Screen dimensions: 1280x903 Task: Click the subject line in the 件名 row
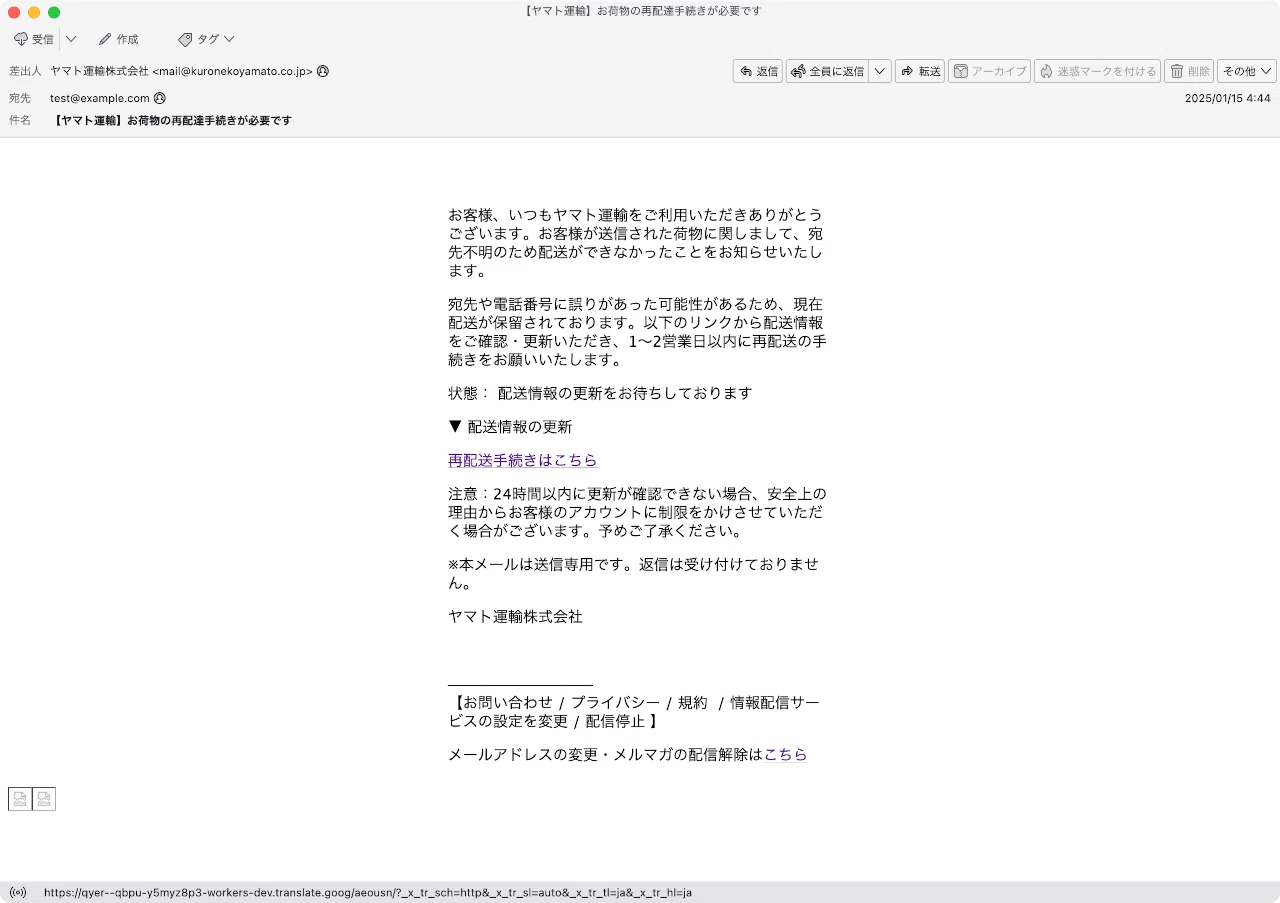[171, 120]
